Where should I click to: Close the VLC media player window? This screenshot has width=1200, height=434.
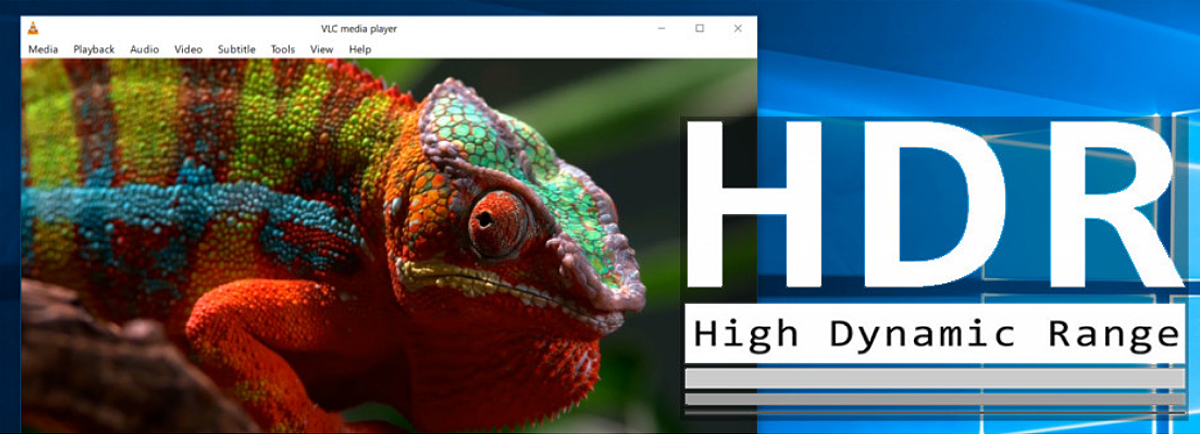[x=738, y=28]
